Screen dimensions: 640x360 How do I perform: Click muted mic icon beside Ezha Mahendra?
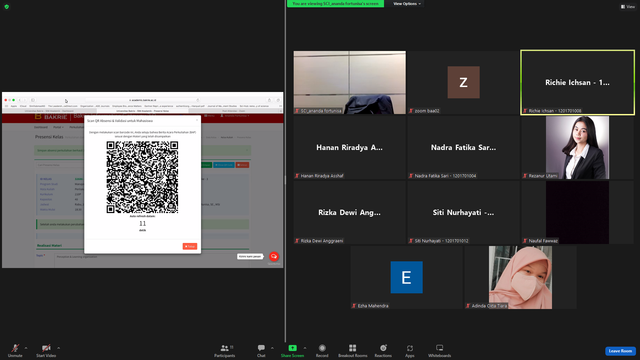click(354, 306)
